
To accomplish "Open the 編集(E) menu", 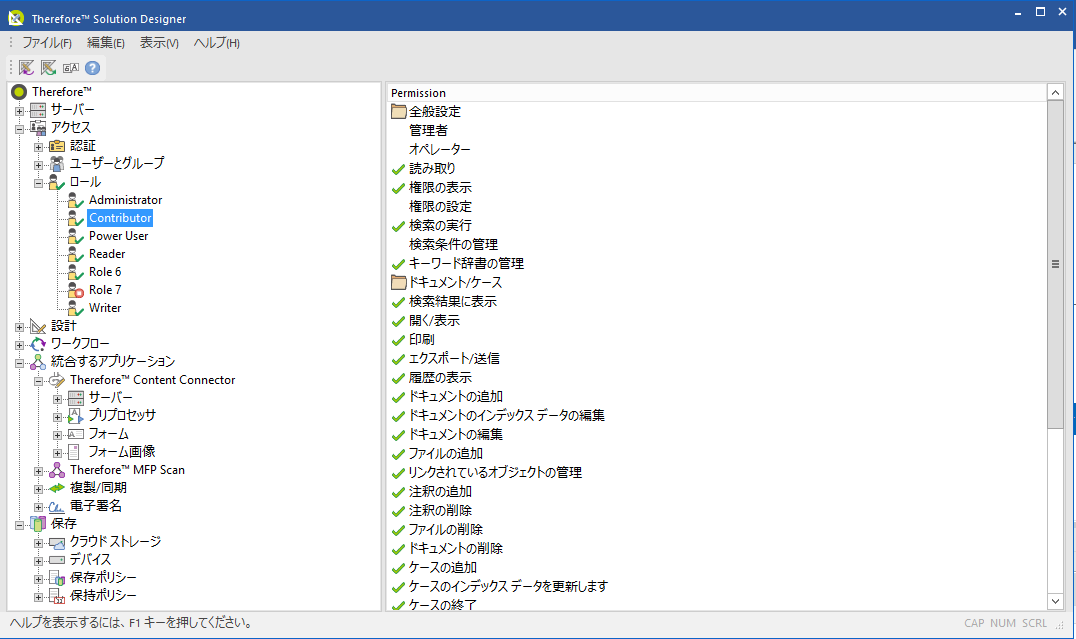I will [x=106, y=43].
